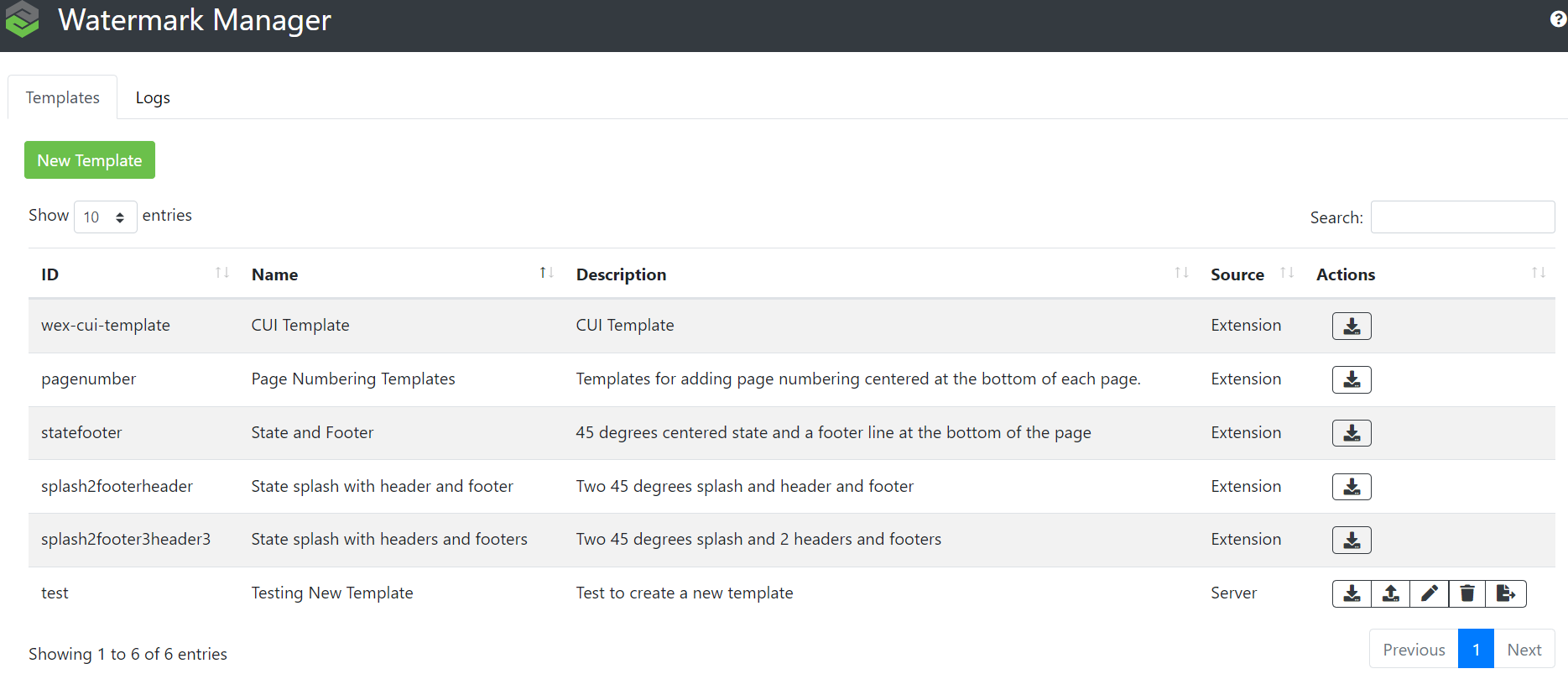Delete the test template via trash icon
Viewport: 1568px width, 674px height.
pos(1467,593)
